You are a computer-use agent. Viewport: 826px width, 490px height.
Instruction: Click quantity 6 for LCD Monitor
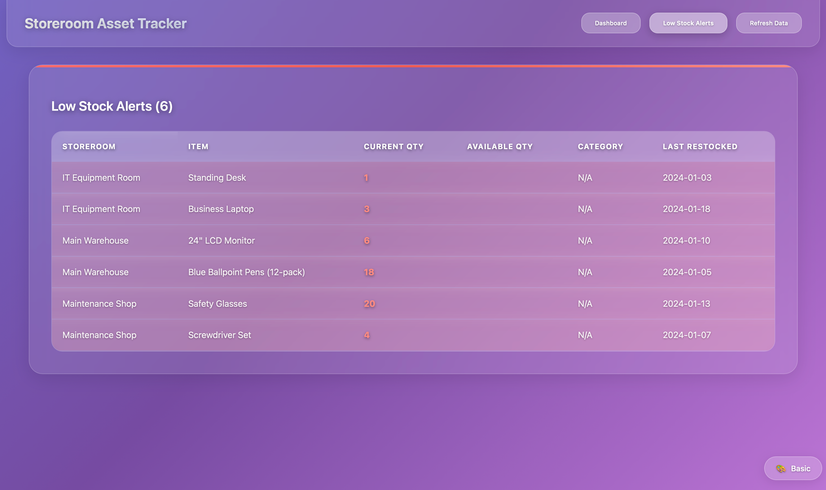point(367,241)
